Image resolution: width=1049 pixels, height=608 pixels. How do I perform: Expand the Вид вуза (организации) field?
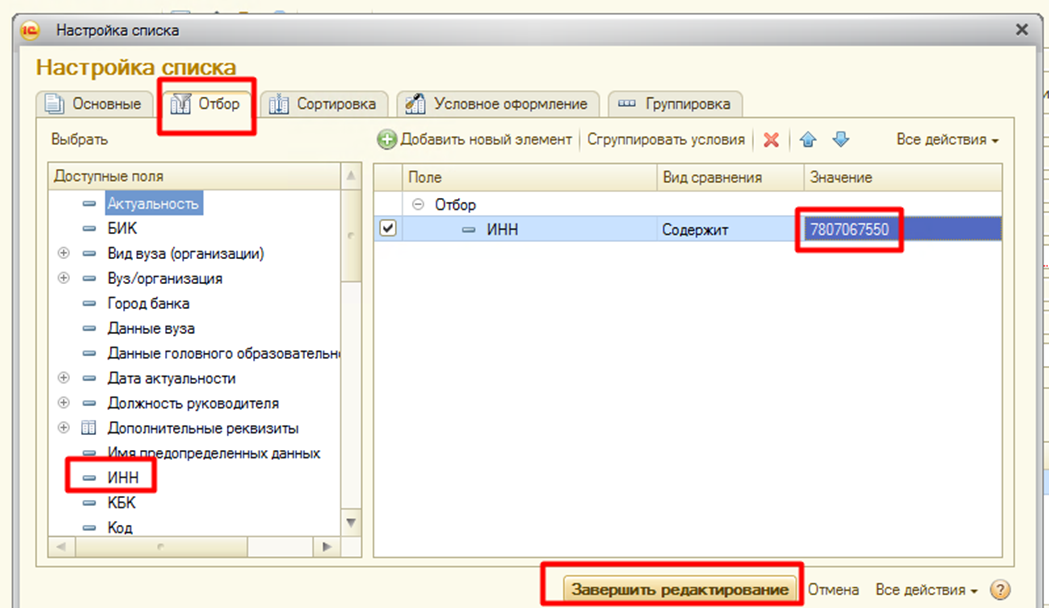click(x=64, y=254)
